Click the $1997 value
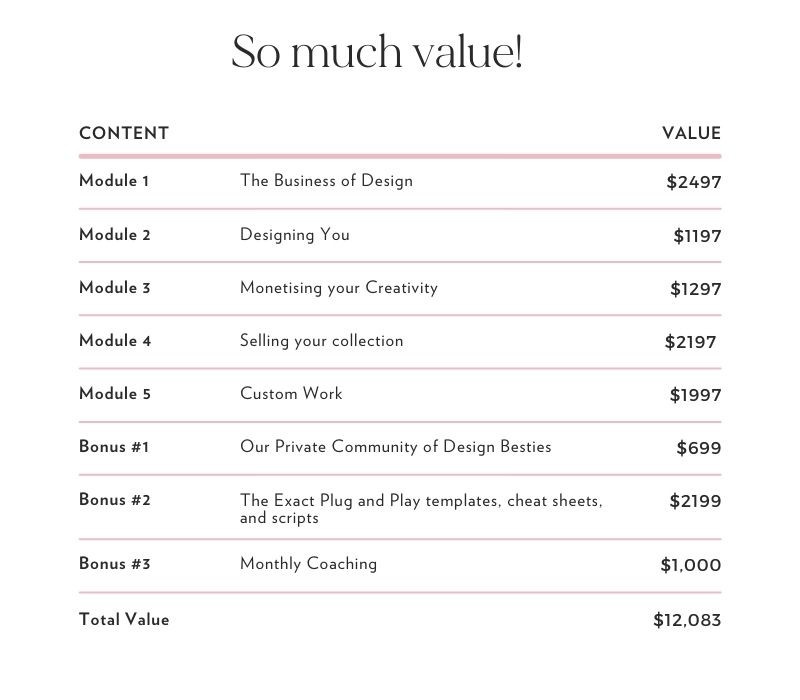Screen dimensions: 800x700 [695, 395]
